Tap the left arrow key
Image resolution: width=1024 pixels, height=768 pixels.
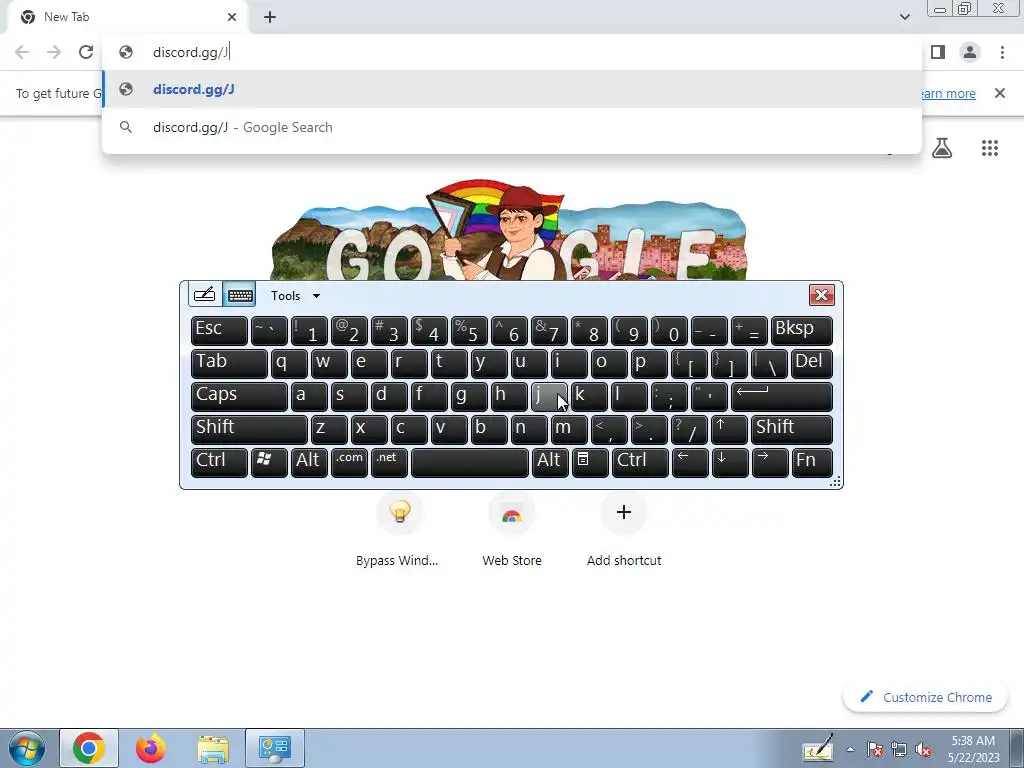tap(690, 463)
